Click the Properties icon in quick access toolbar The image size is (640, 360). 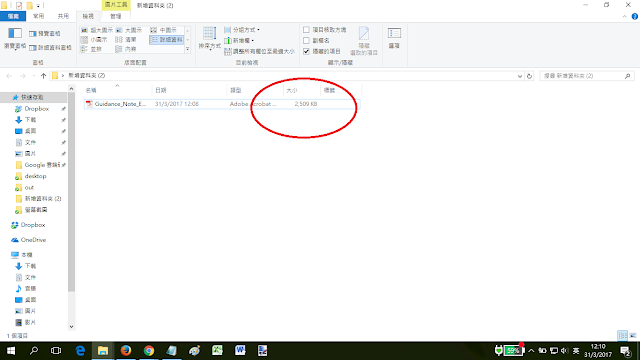coord(19,6)
